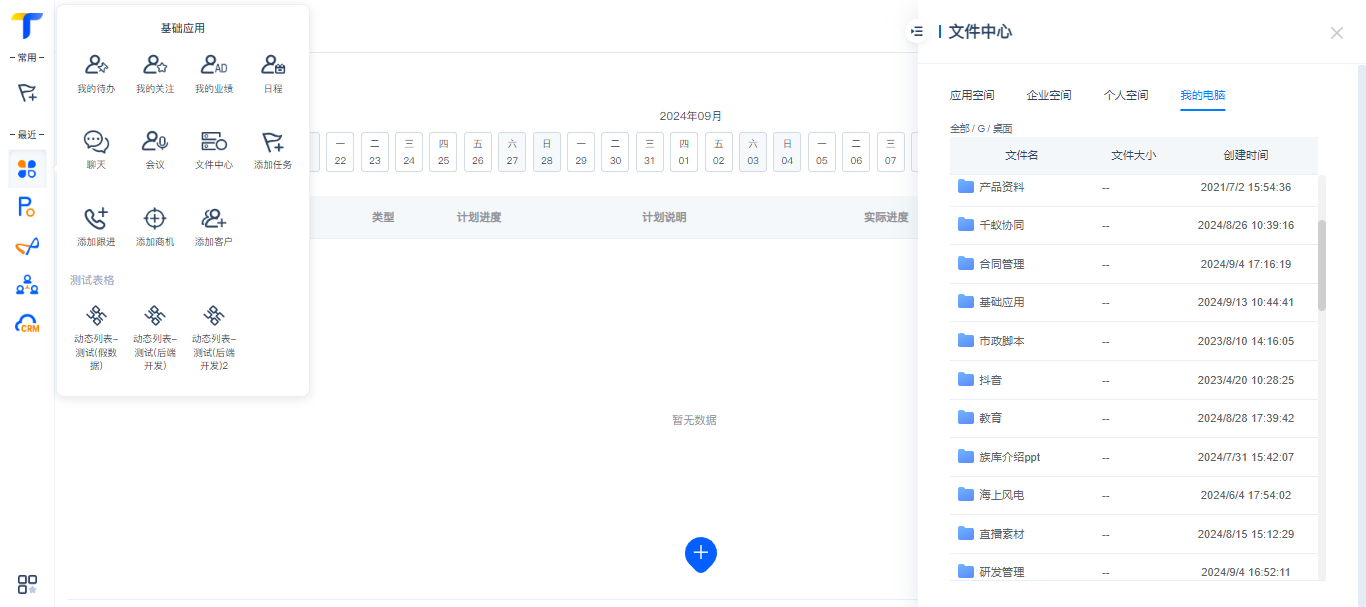The height and width of the screenshot is (607, 1366).
Task: Click the file list vertical scrollbar
Action: point(1321,265)
